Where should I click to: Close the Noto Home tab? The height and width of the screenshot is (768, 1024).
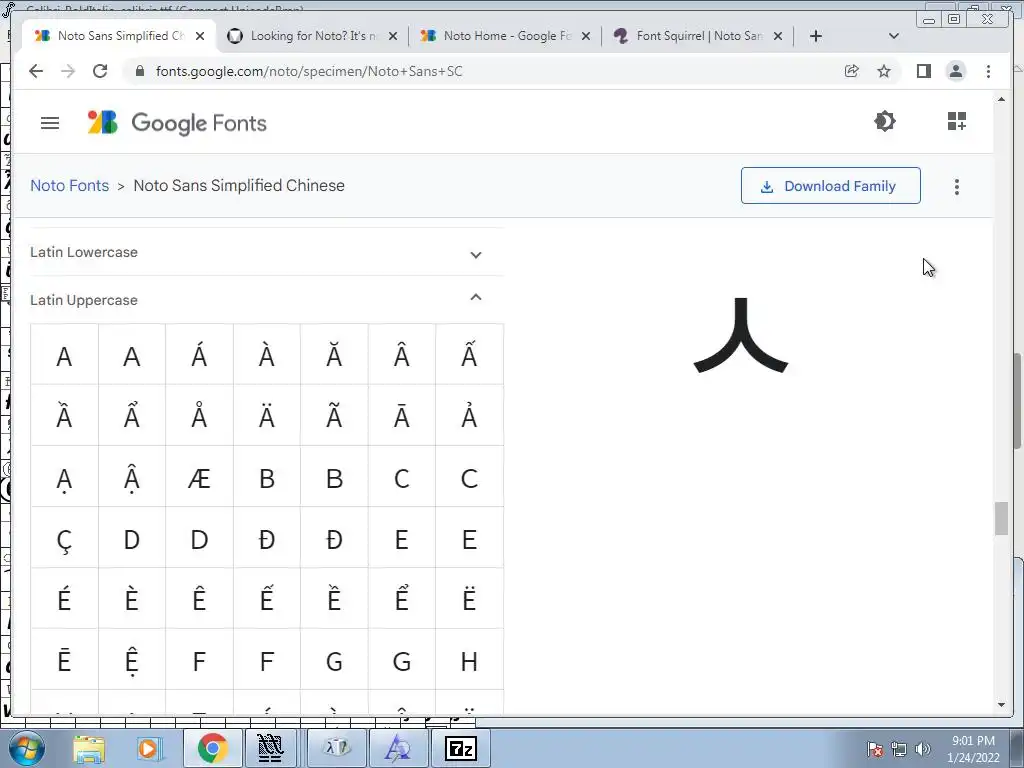[586, 37]
